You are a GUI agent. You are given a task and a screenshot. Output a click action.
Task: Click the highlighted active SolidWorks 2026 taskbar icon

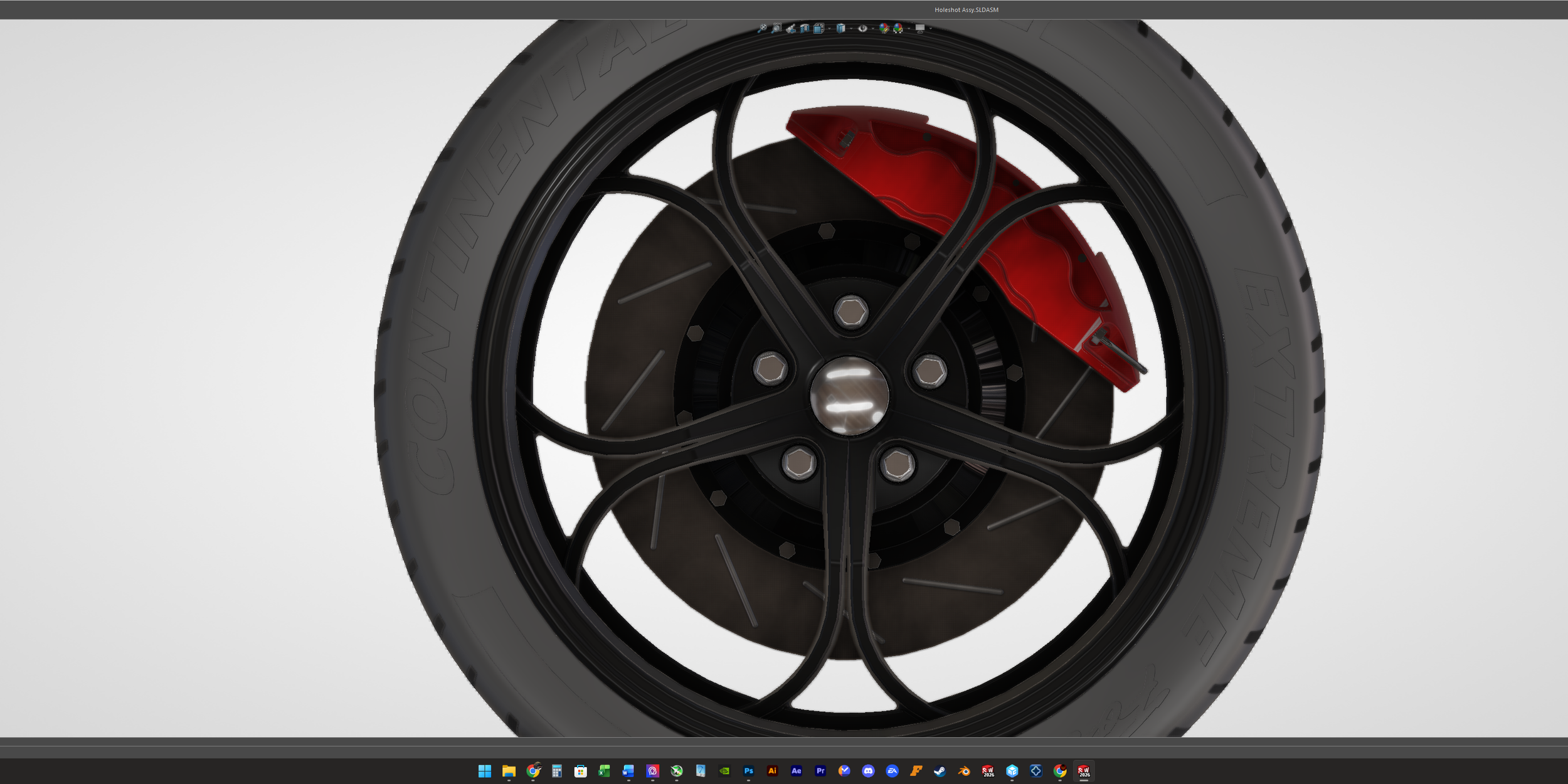coord(1084,771)
